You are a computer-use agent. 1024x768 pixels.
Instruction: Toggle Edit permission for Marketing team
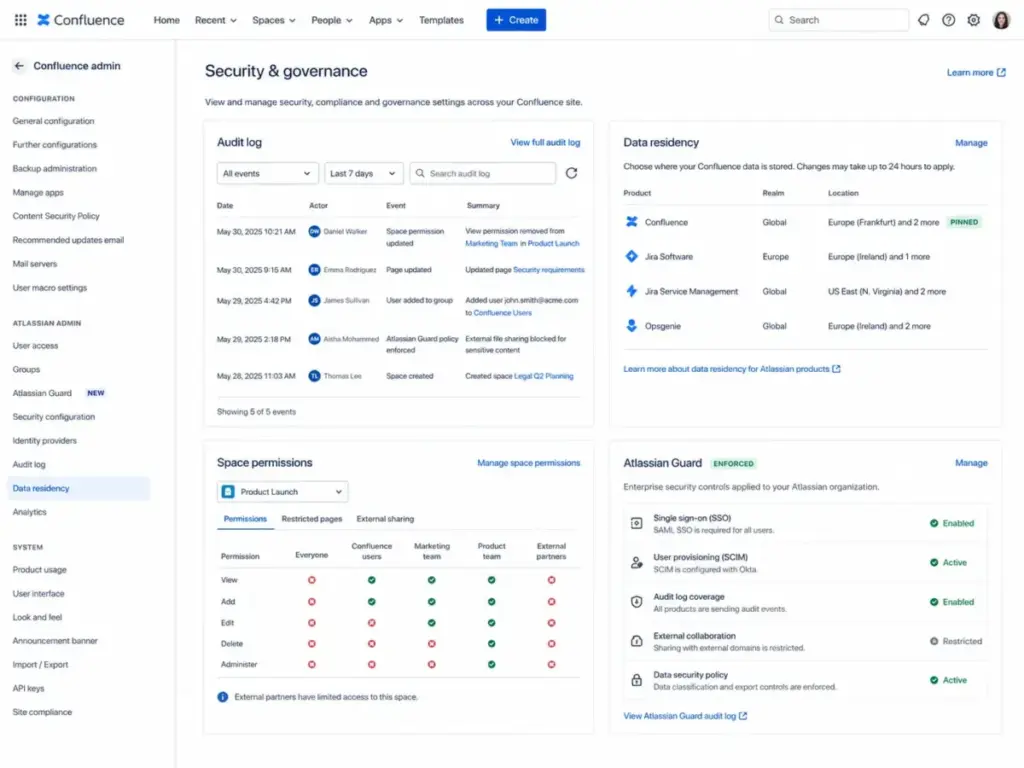tap(432, 623)
